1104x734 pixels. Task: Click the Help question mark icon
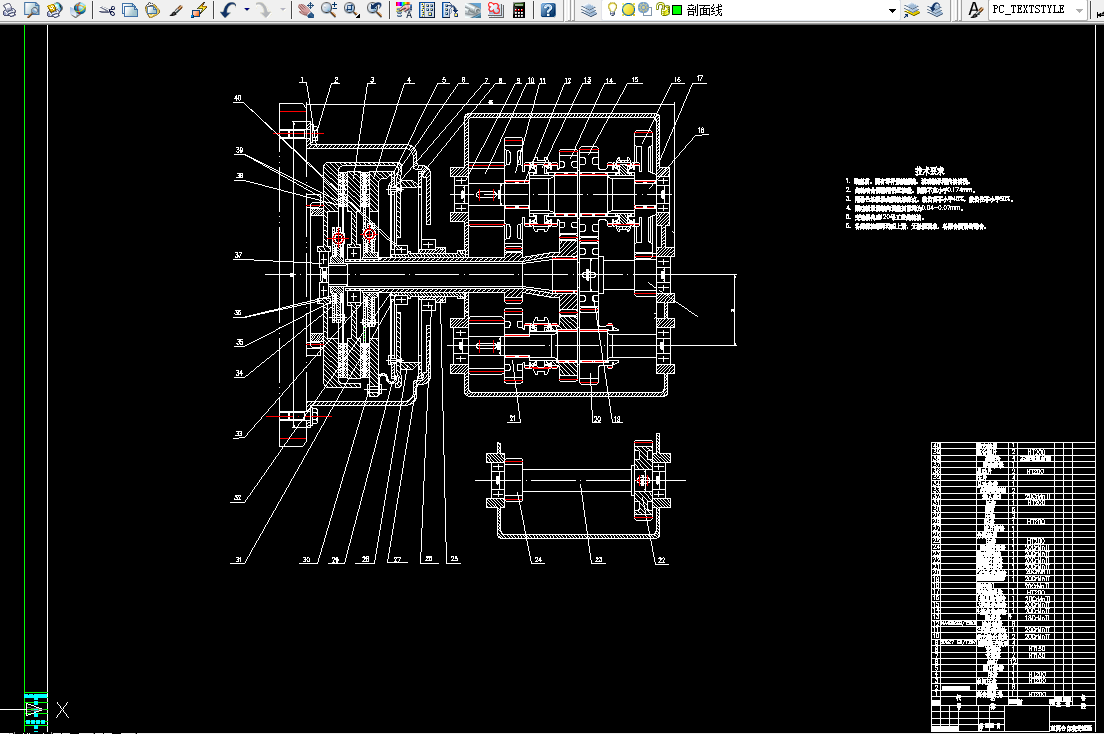tap(548, 10)
